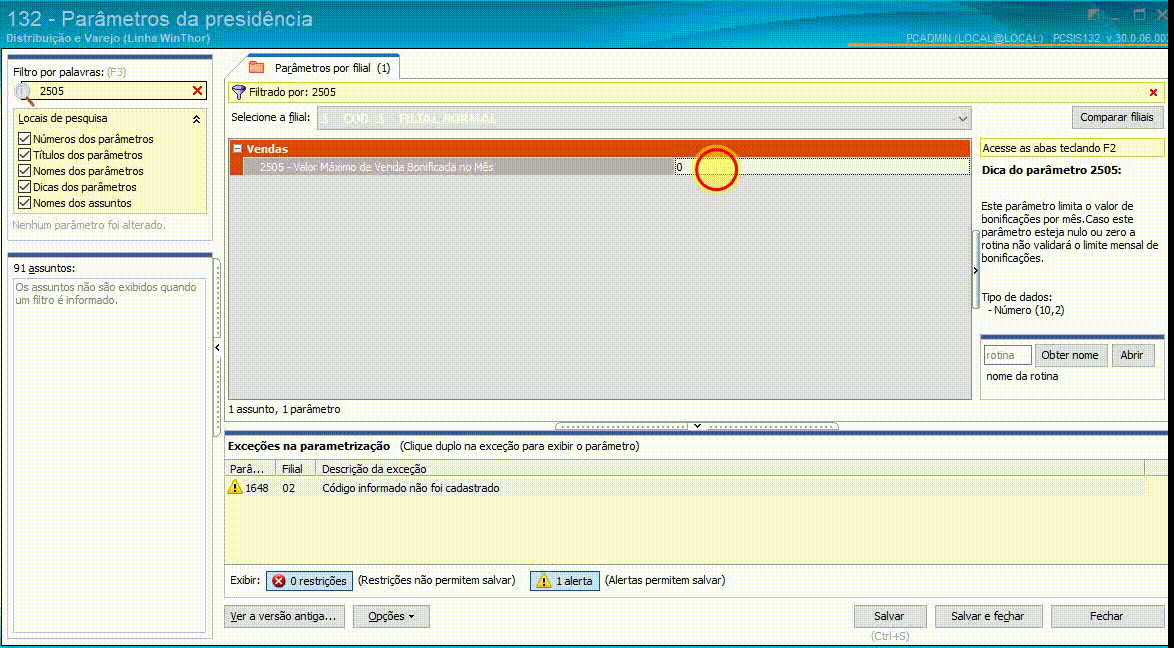Click the '1648' parameter cell
Screen dimensions: 1174x648
click(x=257, y=488)
